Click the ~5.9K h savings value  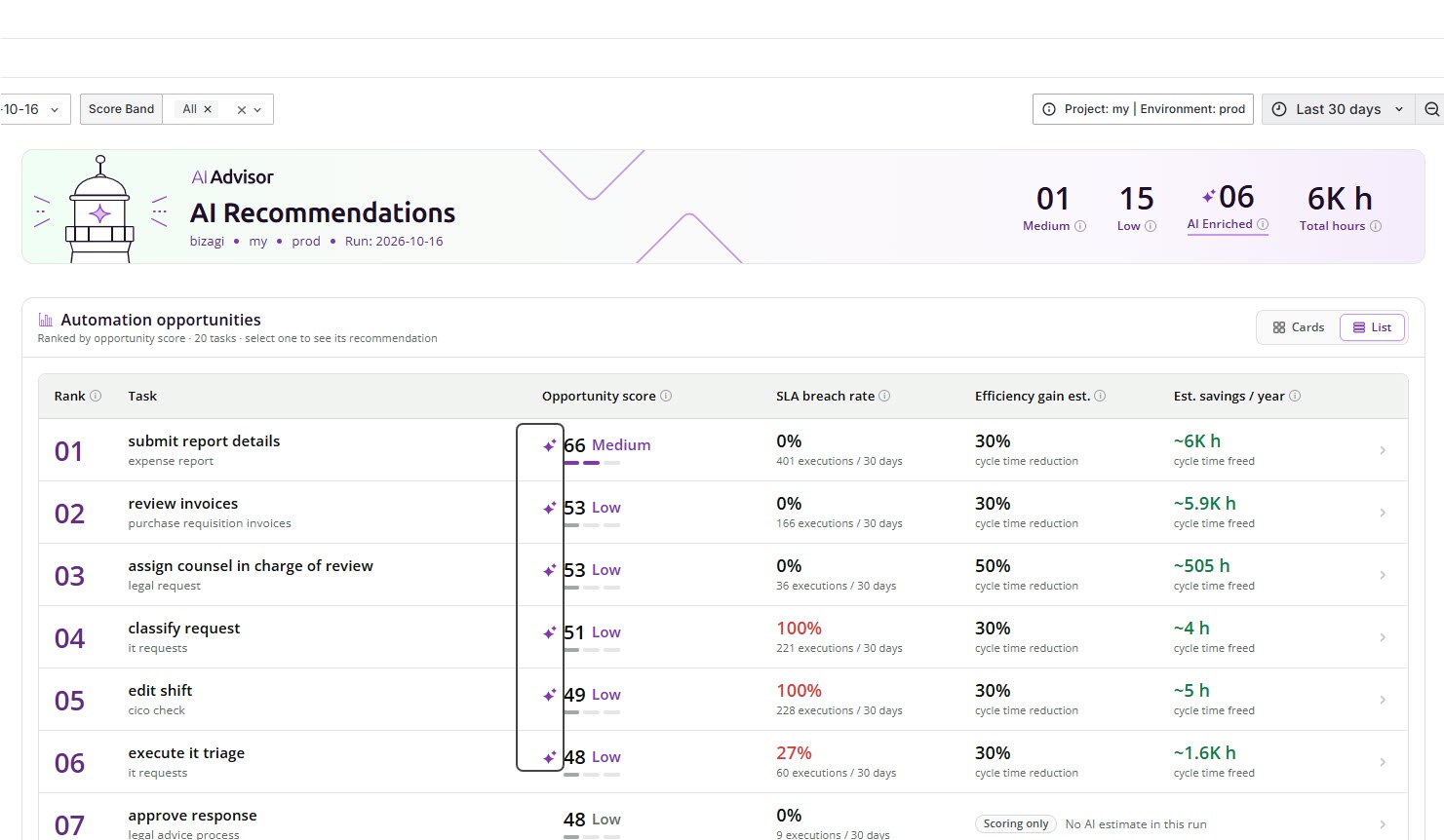tap(1205, 504)
